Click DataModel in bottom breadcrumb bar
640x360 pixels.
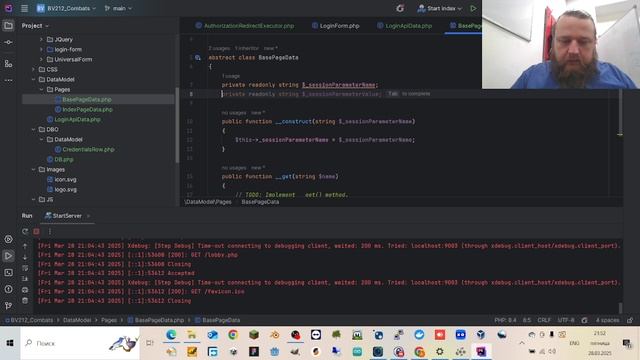[77, 320]
